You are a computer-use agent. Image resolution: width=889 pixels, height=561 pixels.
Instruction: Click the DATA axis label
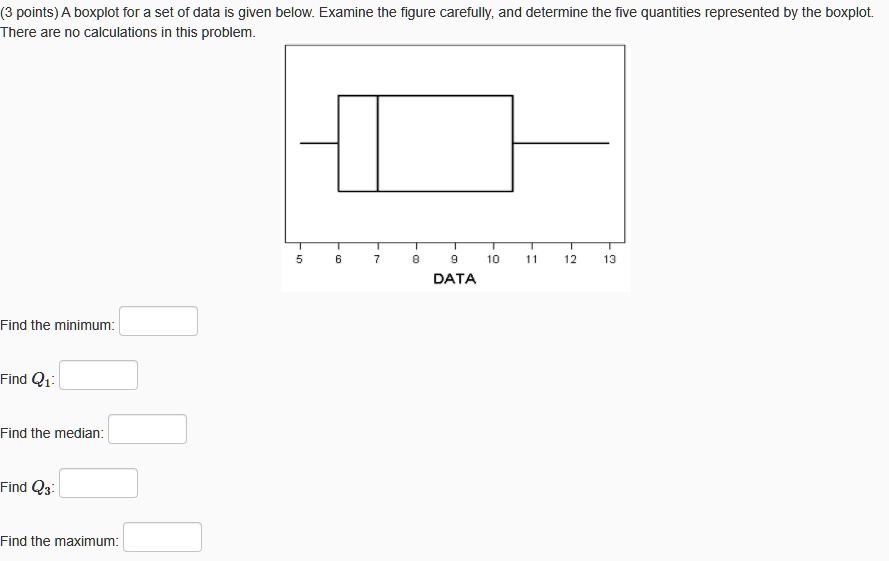click(x=455, y=279)
